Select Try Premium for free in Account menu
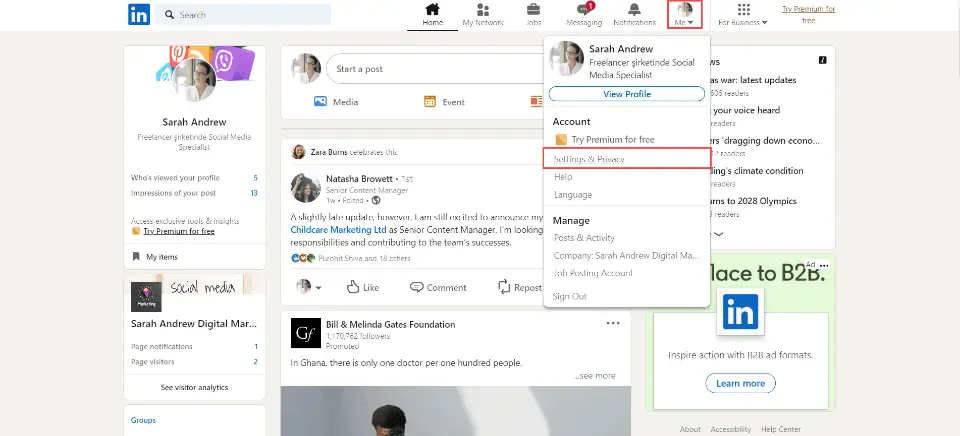This screenshot has width=960, height=436. 604,140
